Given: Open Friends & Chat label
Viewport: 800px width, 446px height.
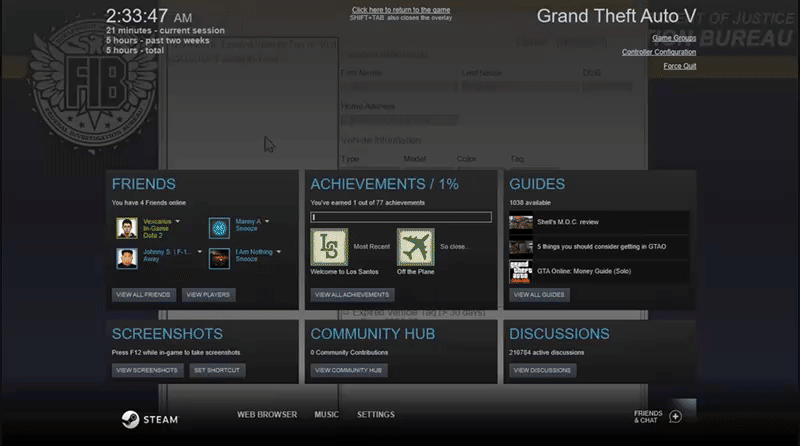Looking at the screenshot, I should [648, 417].
